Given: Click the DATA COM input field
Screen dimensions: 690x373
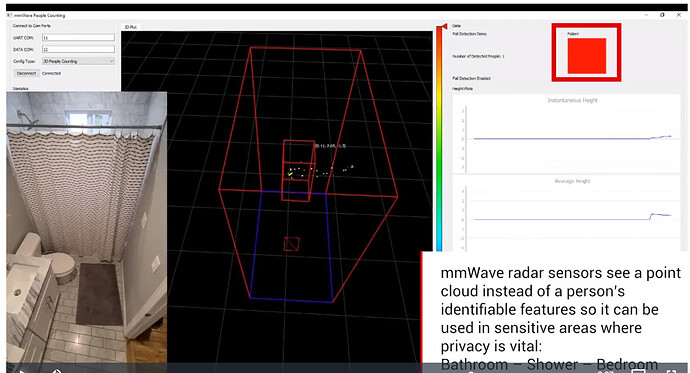Looking at the screenshot, I should [x=78, y=49].
